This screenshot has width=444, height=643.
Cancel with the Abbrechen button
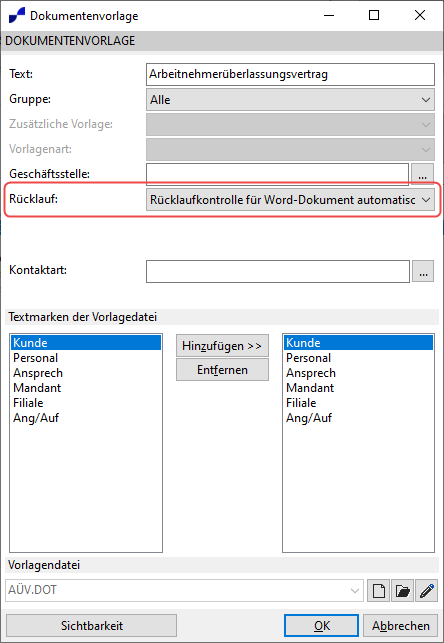(x=401, y=626)
